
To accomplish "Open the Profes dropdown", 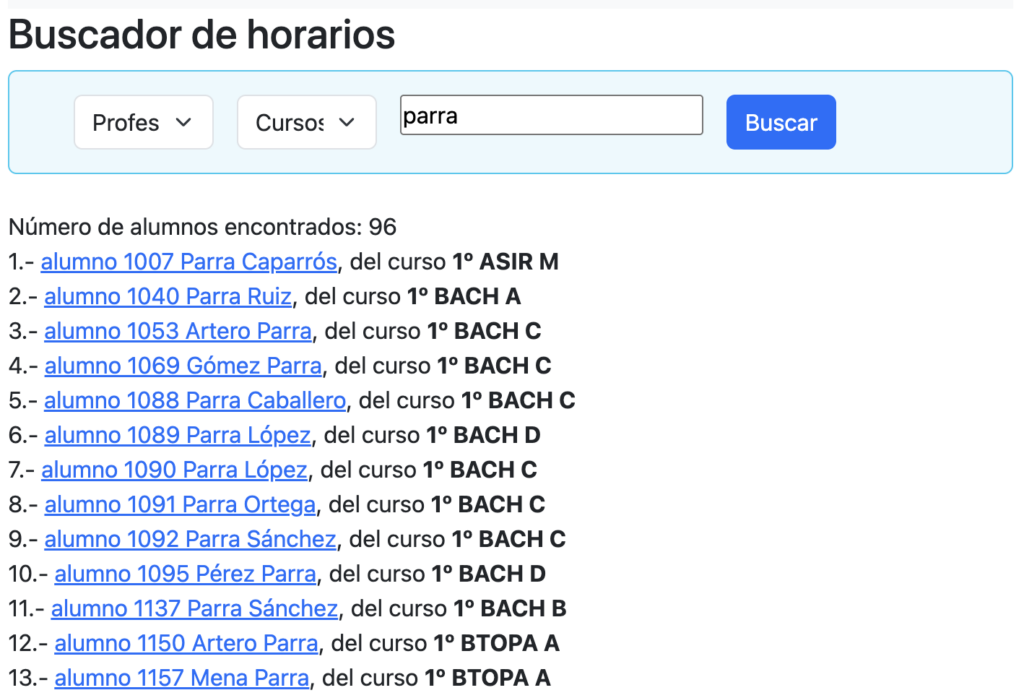I will click(143, 122).
